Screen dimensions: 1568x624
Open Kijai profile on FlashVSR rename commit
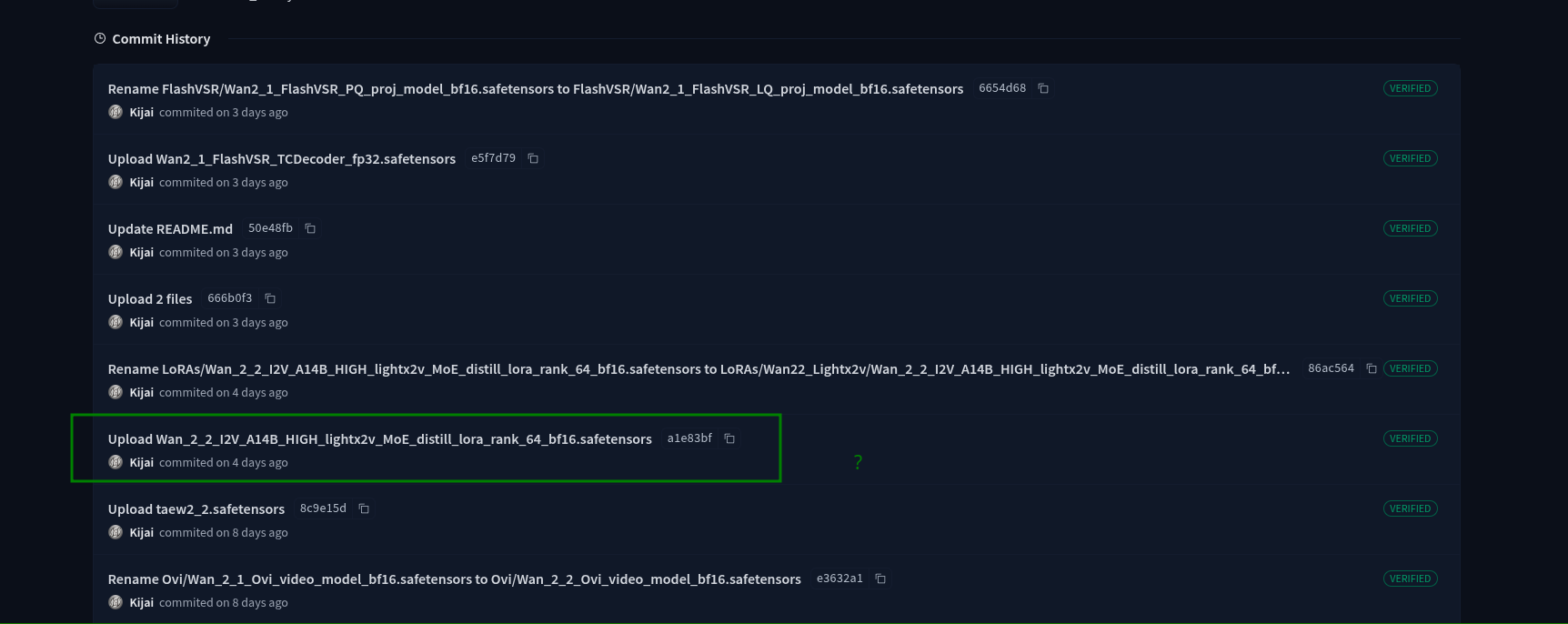click(141, 113)
